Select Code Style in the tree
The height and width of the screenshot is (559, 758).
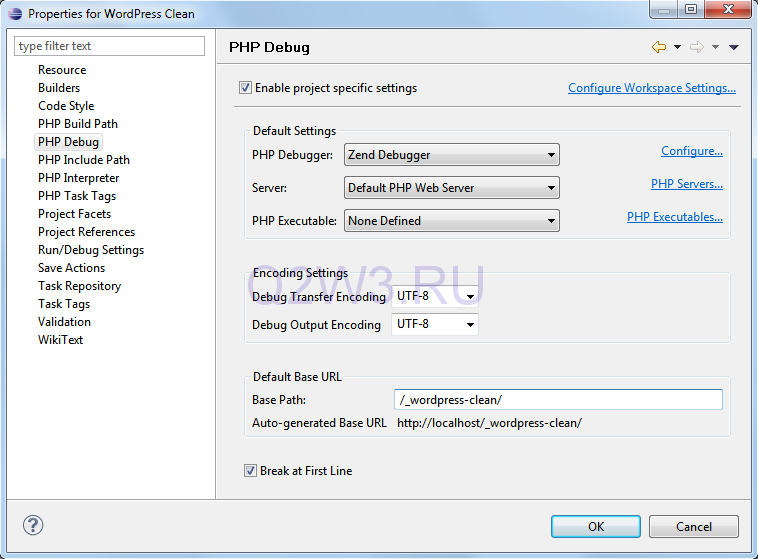pos(66,106)
